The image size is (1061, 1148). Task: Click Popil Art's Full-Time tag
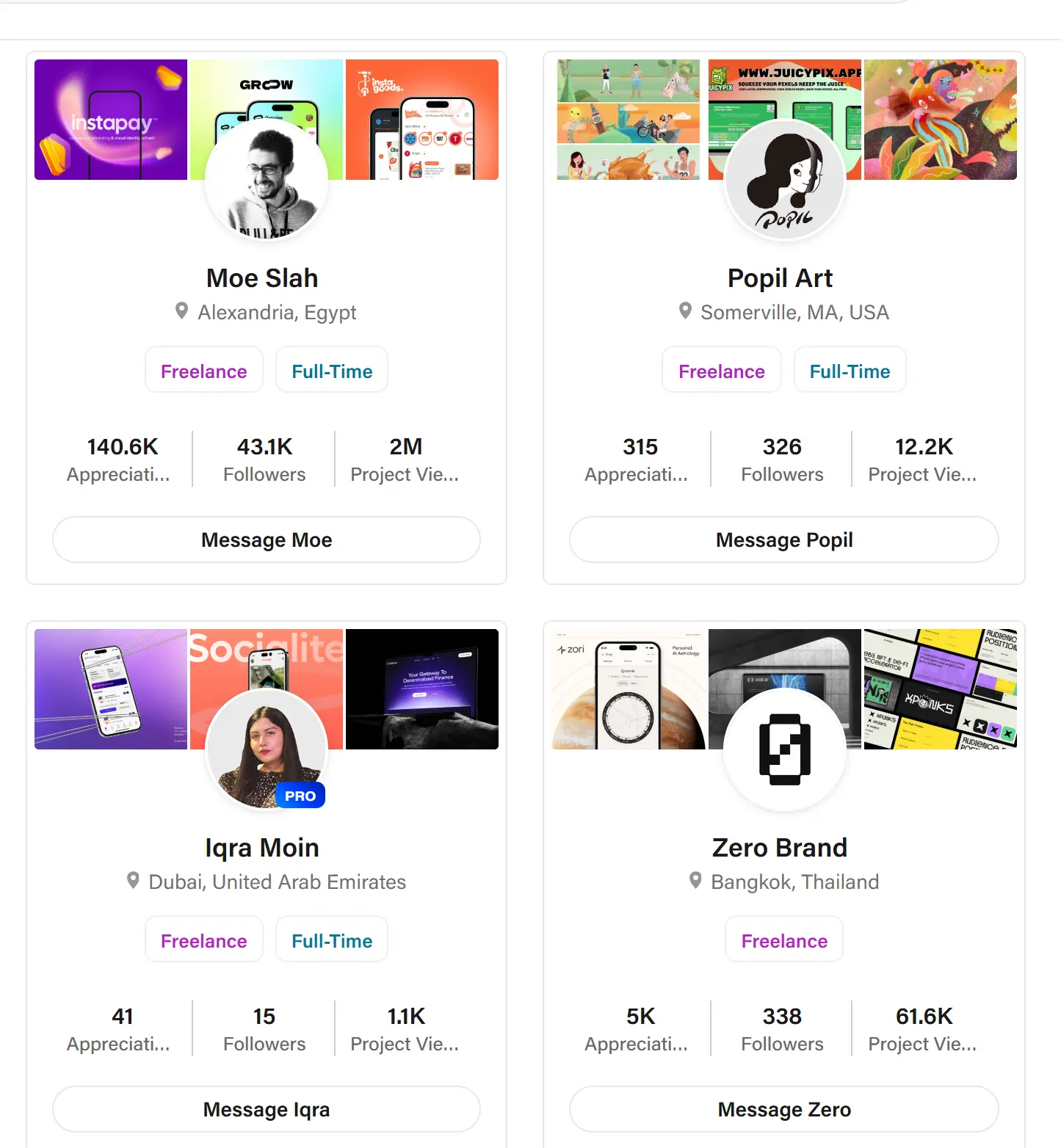pyautogui.click(x=850, y=371)
